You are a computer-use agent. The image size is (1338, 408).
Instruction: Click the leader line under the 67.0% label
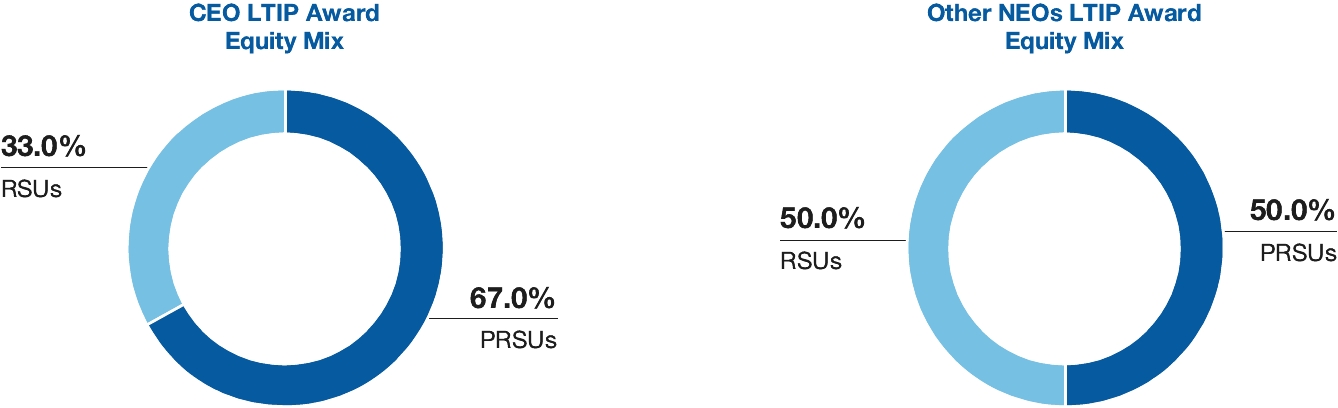click(x=495, y=319)
